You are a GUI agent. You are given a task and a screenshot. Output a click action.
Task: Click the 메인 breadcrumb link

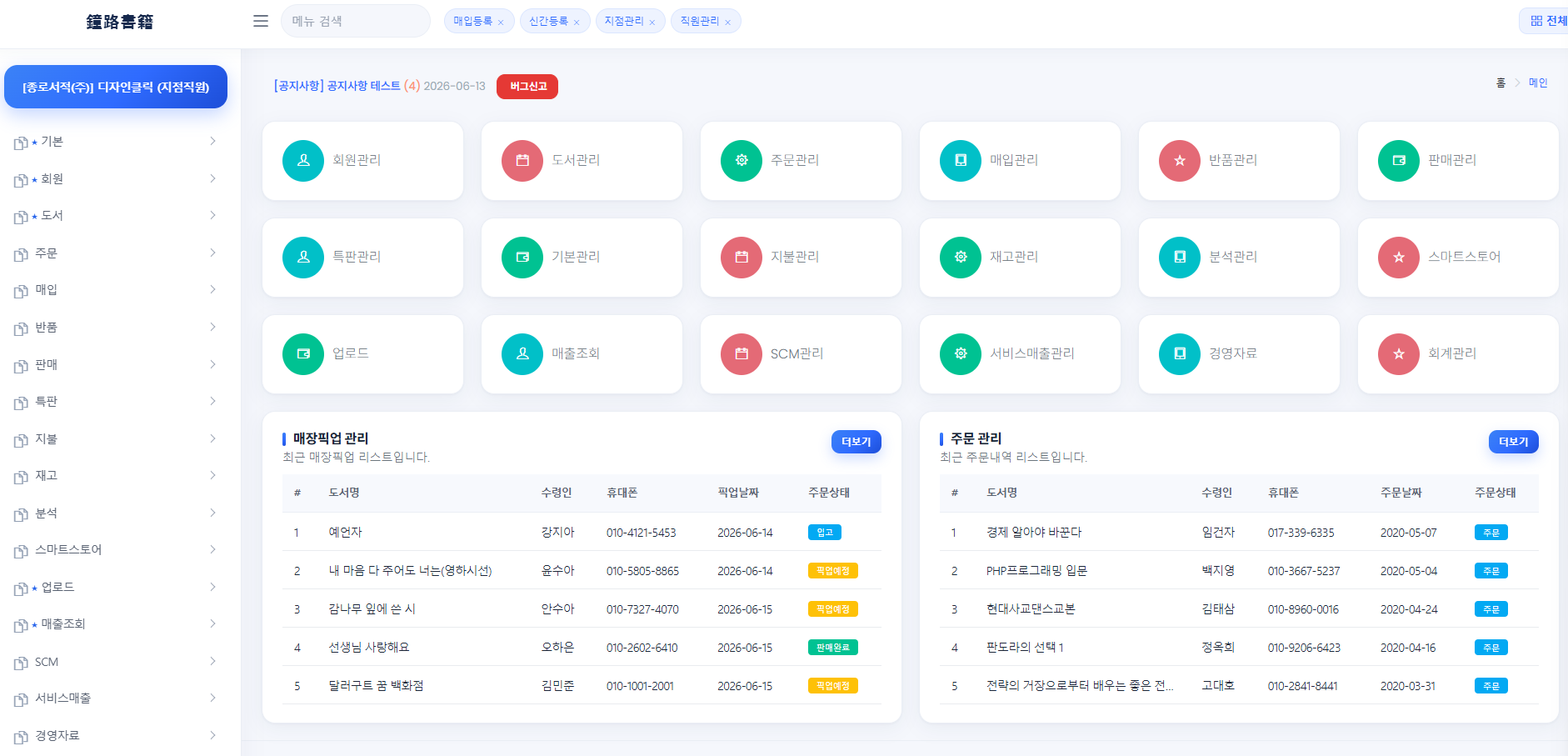[1538, 83]
